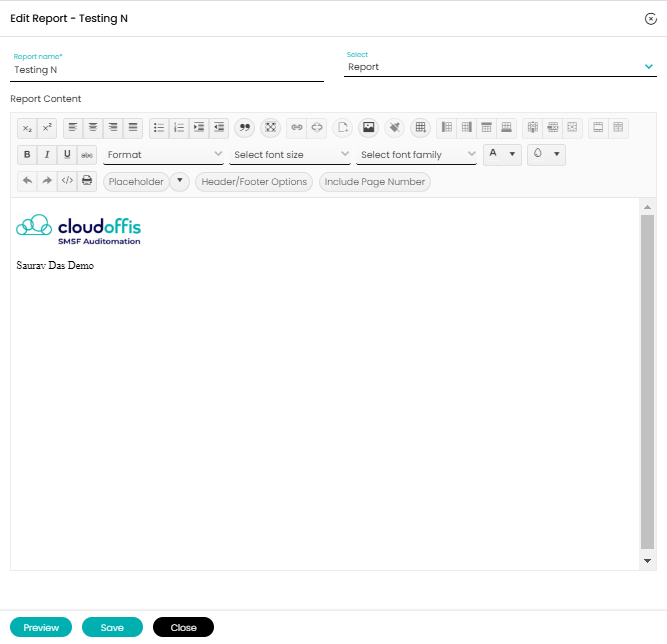Screen dimensions: 667x644
Task: Toggle strikethrough formatting
Action: (87, 155)
